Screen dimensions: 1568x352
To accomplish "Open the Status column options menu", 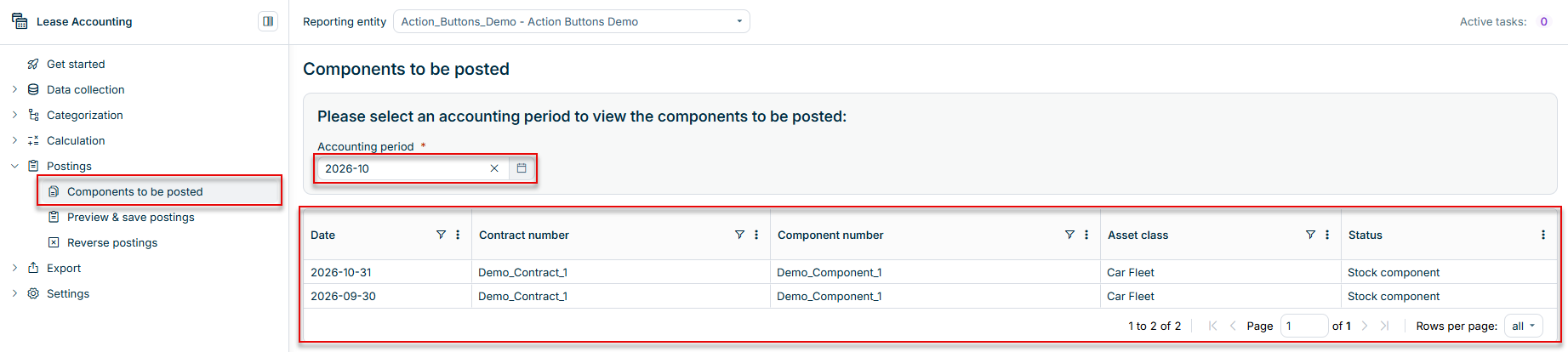I will (x=1543, y=235).
